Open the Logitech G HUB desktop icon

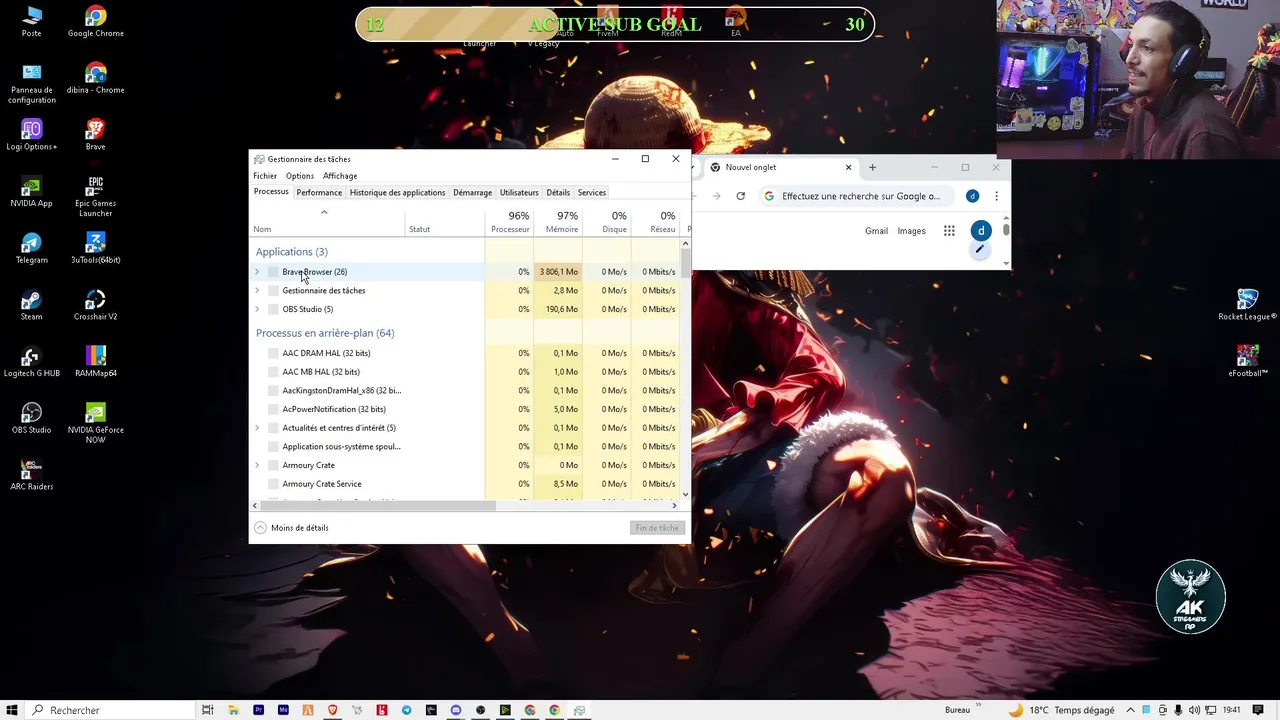31,362
